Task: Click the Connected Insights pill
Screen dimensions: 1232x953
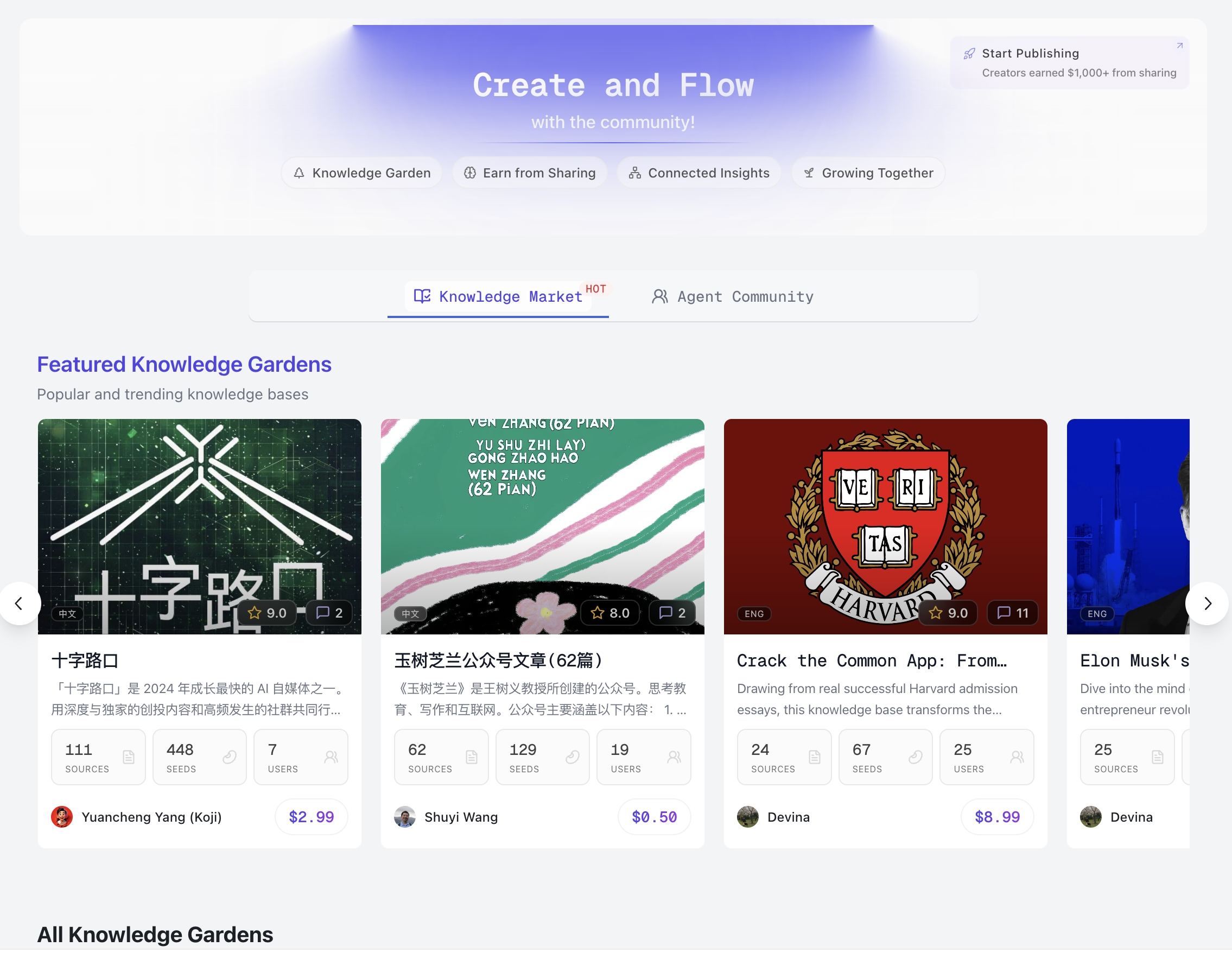Action: (x=699, y=173)
